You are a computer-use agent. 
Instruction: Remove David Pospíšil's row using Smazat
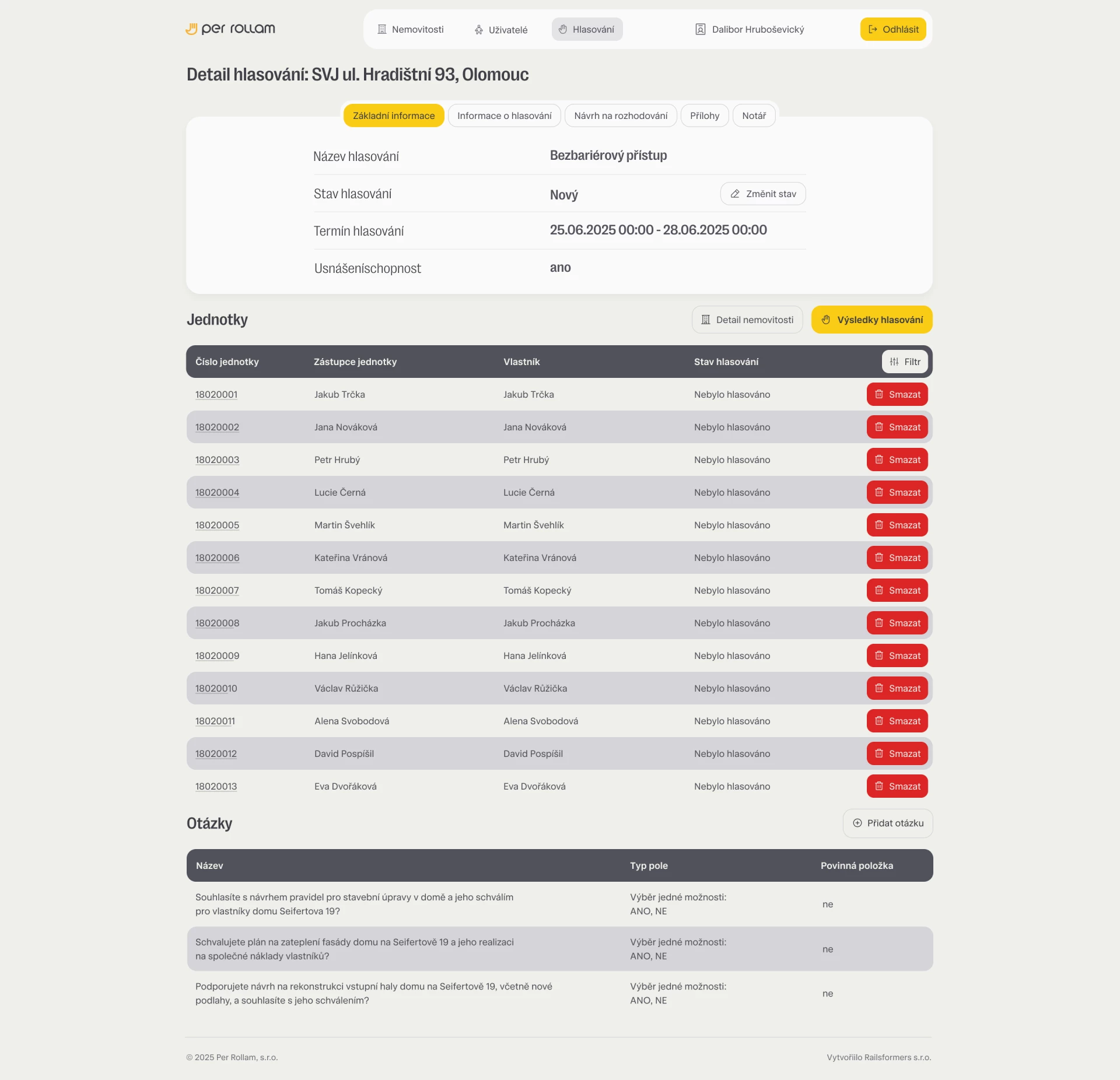click(897, 753)
